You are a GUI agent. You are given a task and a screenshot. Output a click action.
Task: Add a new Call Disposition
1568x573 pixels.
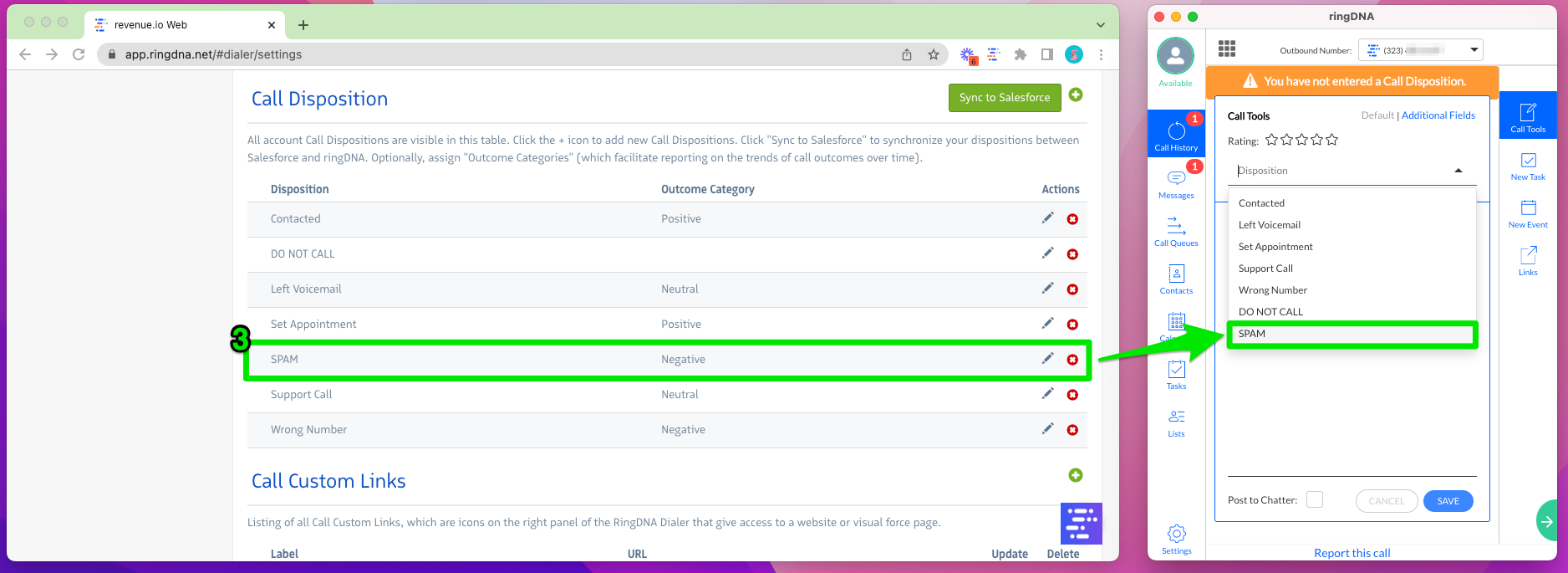click(1076, 95)
